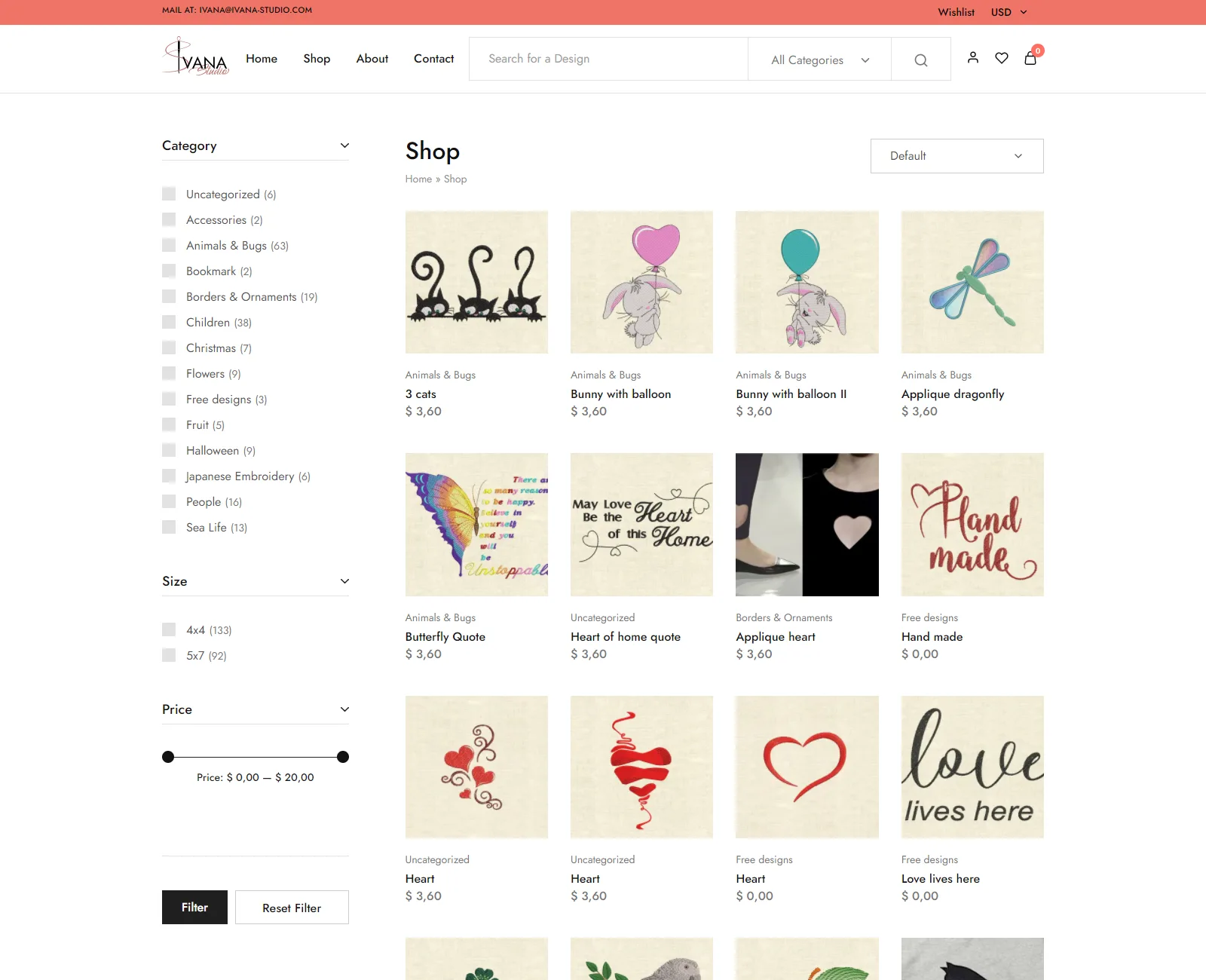
Task: Open the wishlist heart icon
Action: 1002,57
